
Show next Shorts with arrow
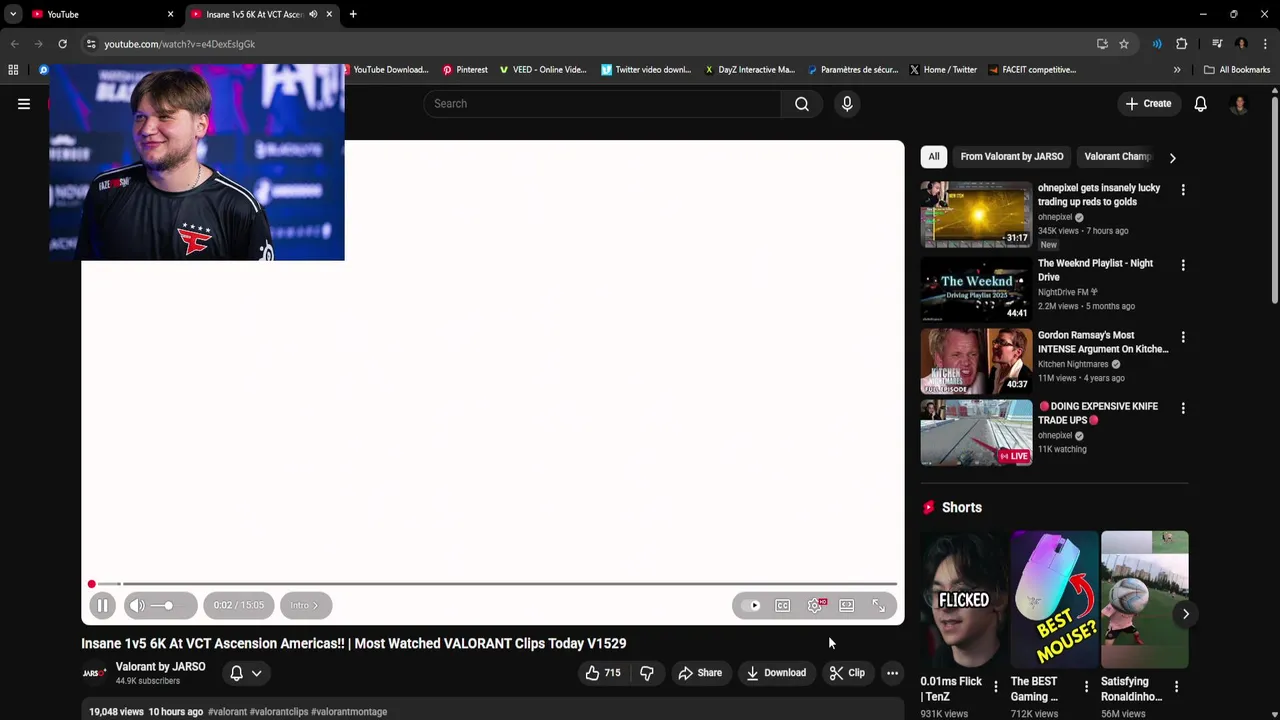click(x=1186, y=614)
